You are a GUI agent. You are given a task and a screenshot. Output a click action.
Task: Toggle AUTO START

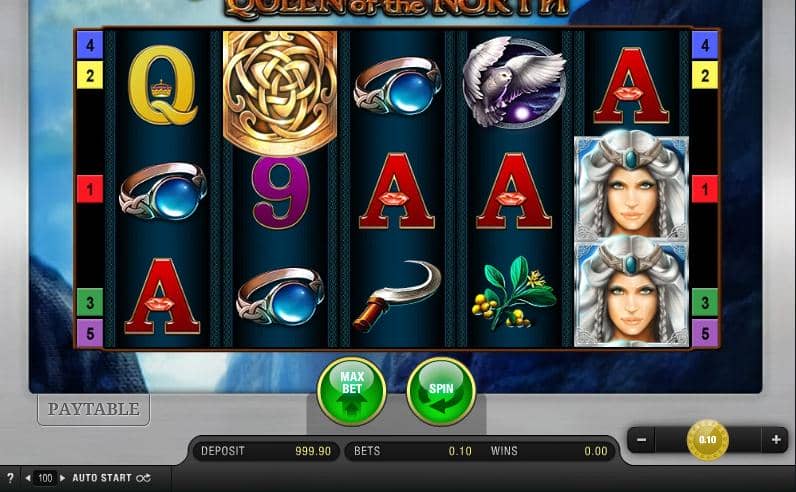[x=111, y=478]
